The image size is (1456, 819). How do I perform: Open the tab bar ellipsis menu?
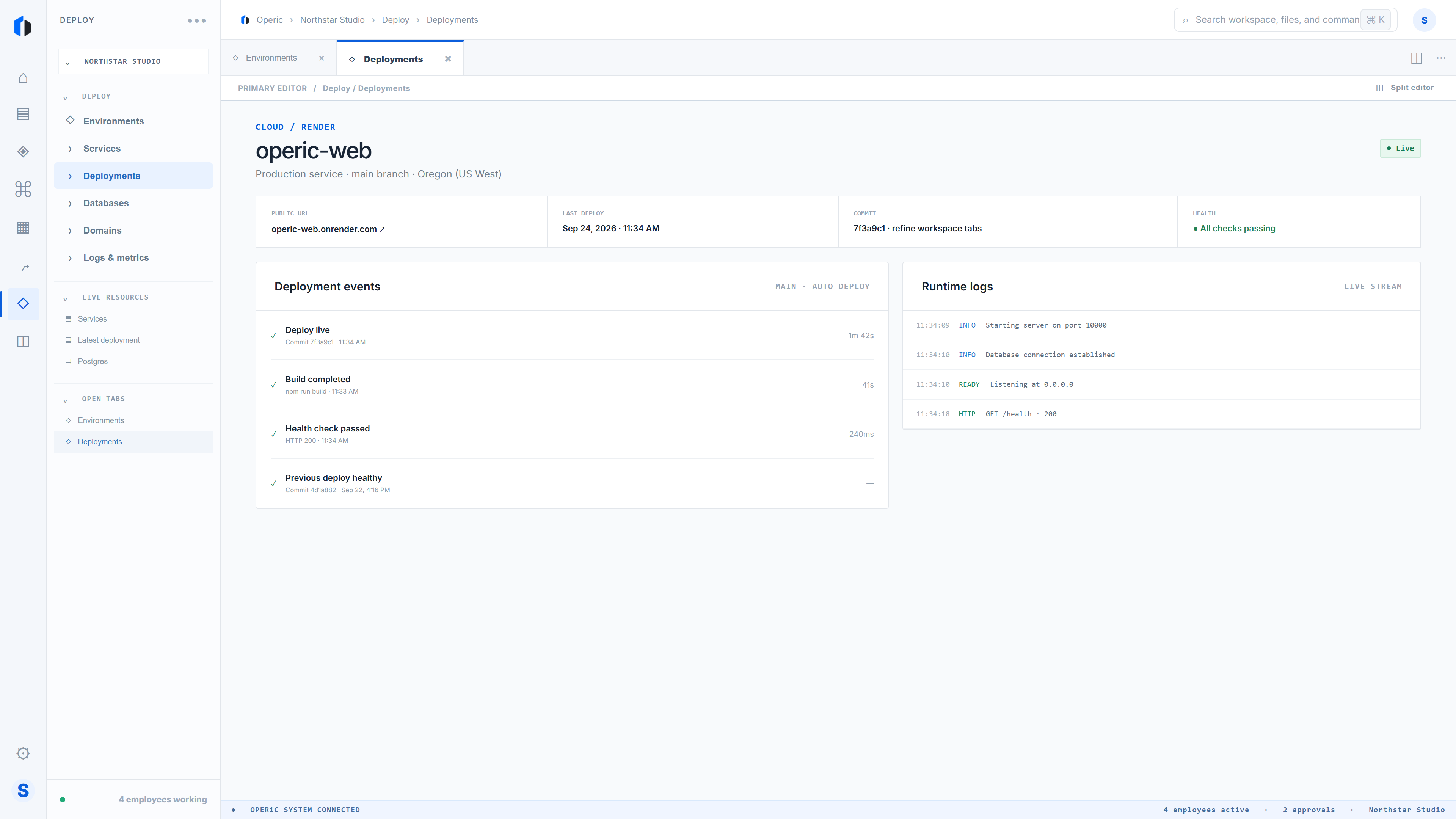point(1441,58)
